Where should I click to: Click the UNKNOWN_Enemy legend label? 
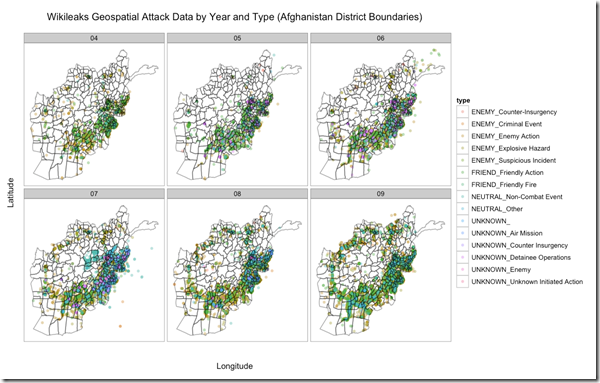pos(501,269)
